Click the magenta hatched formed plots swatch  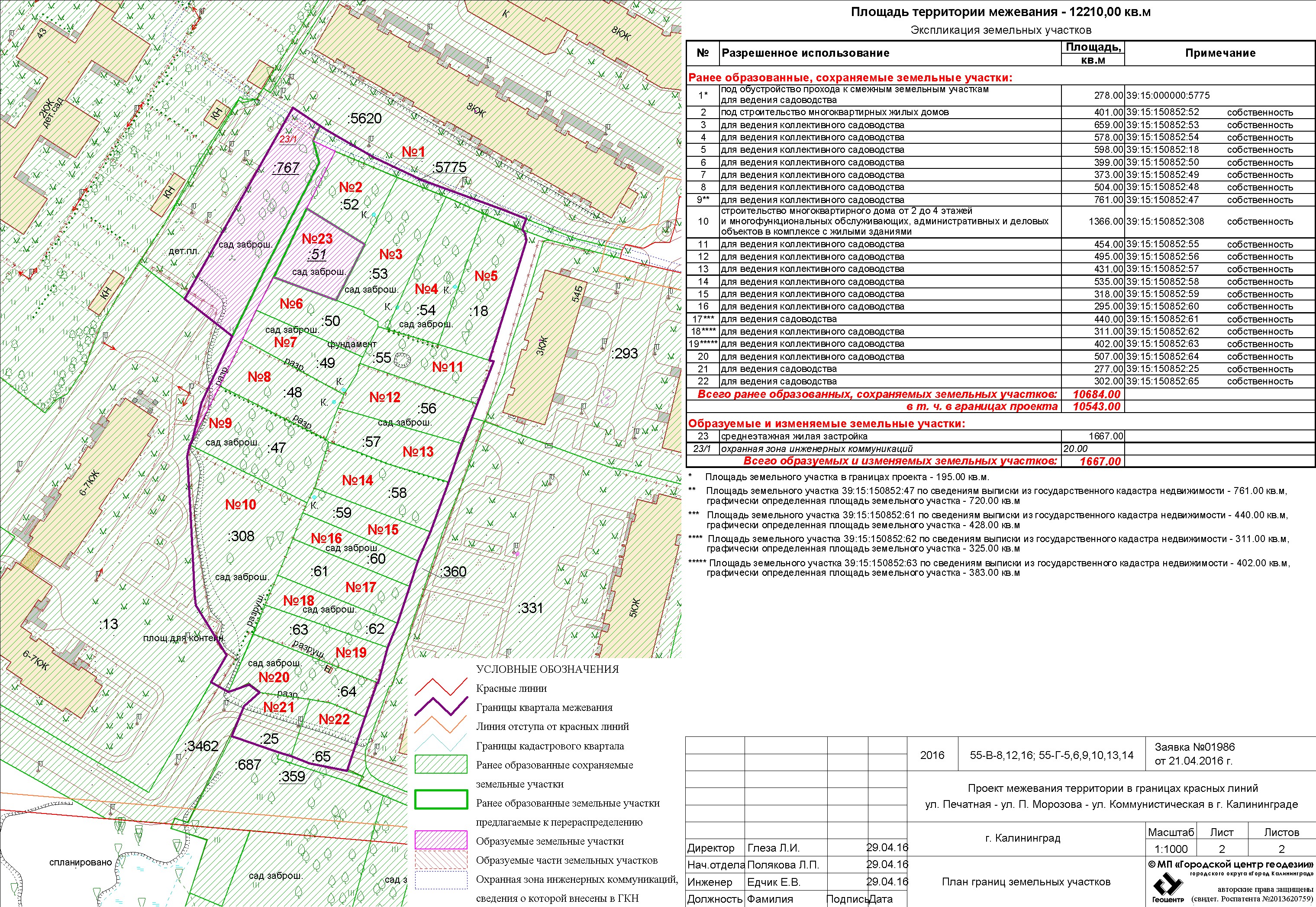(441, 839)
